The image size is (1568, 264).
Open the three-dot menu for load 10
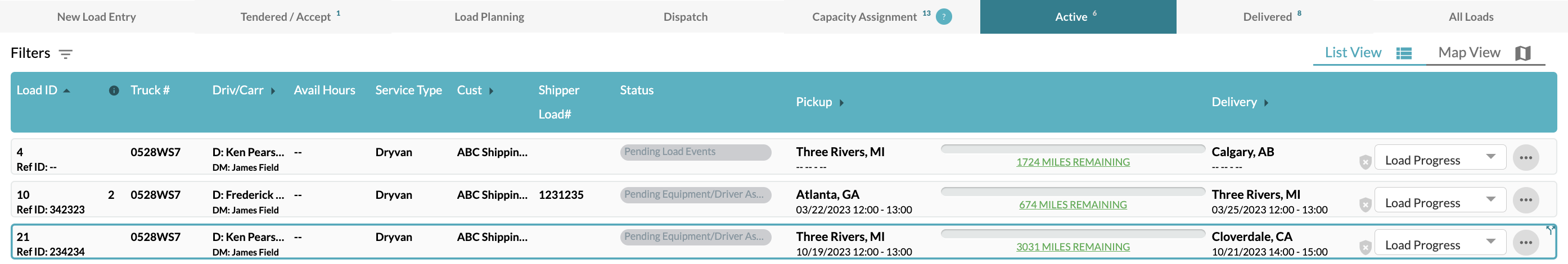tap(1525, 200)
